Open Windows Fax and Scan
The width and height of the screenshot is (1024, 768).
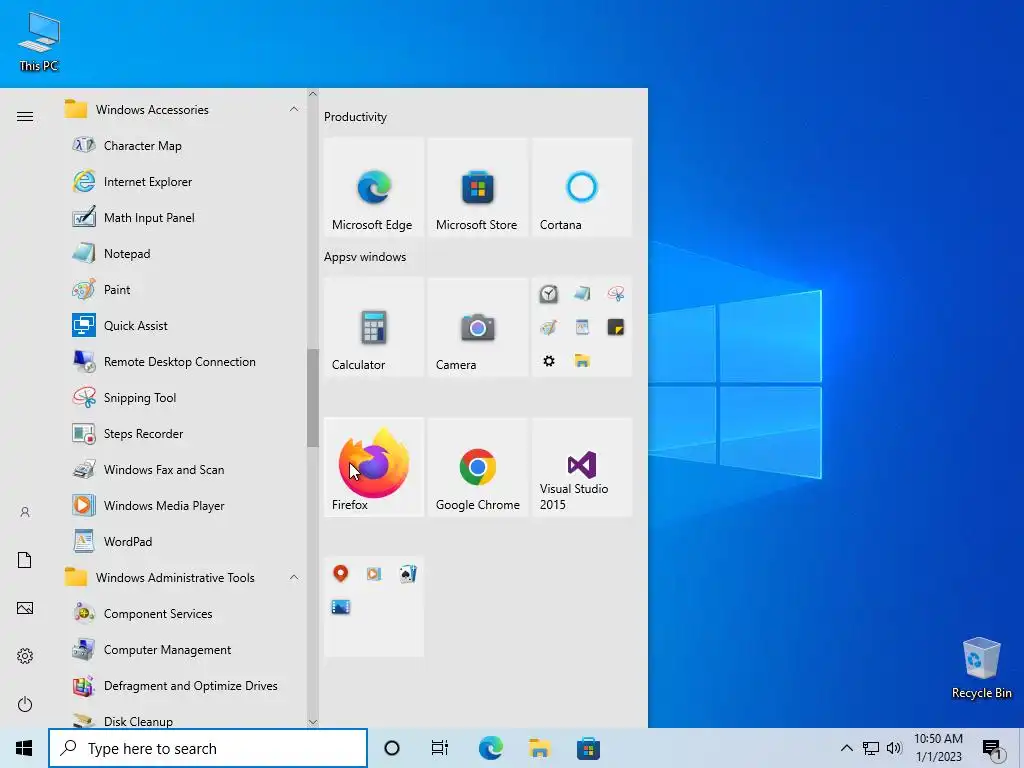pos(180,470)
